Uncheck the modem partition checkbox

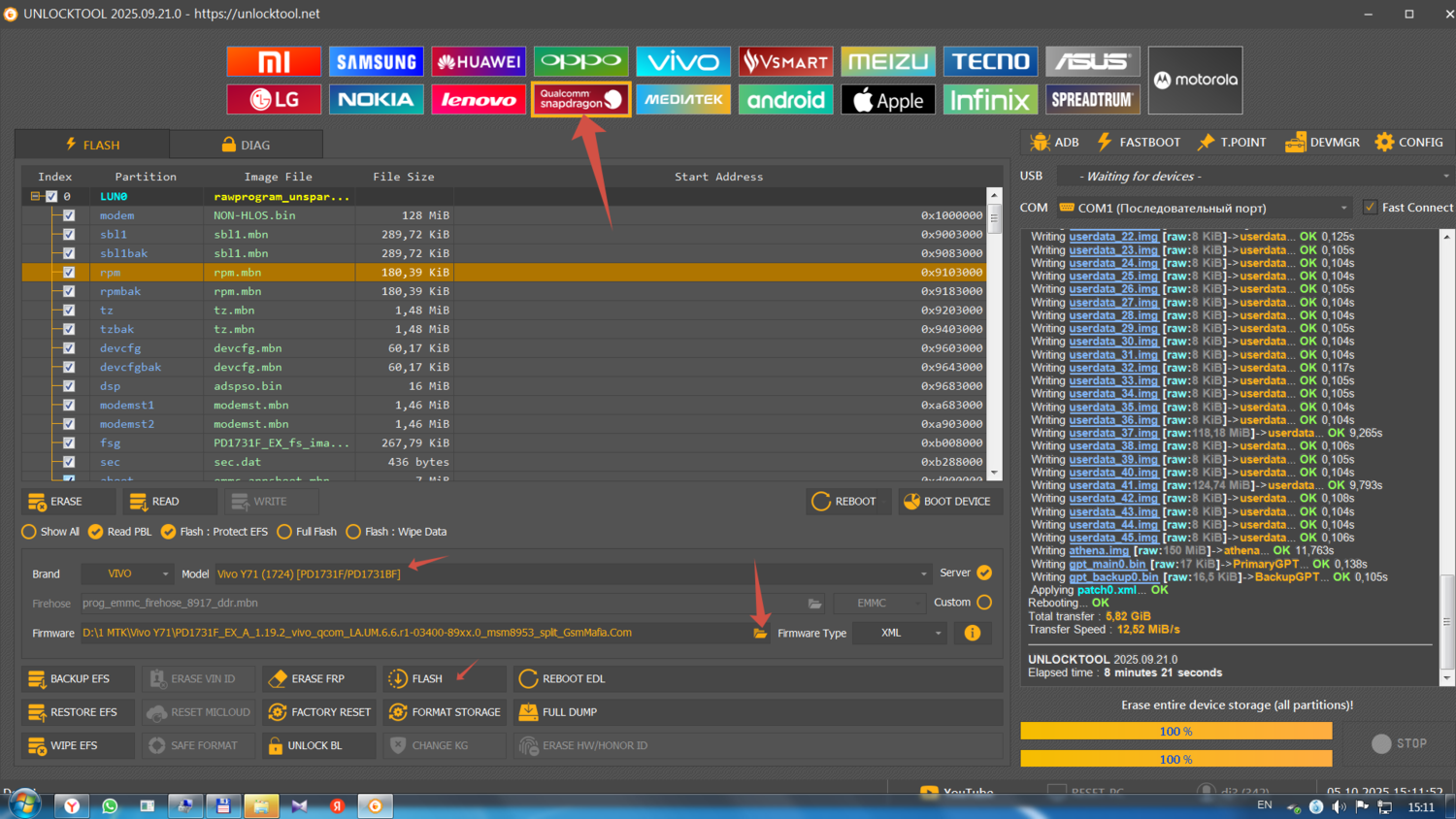pyautogui.click(x=69, y=215)
